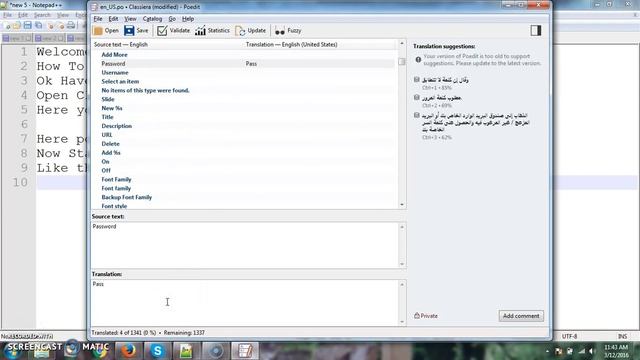Toggle the sidebar panel icon
This screenshot has width=640, height=360.
click(x=536, y=30)
